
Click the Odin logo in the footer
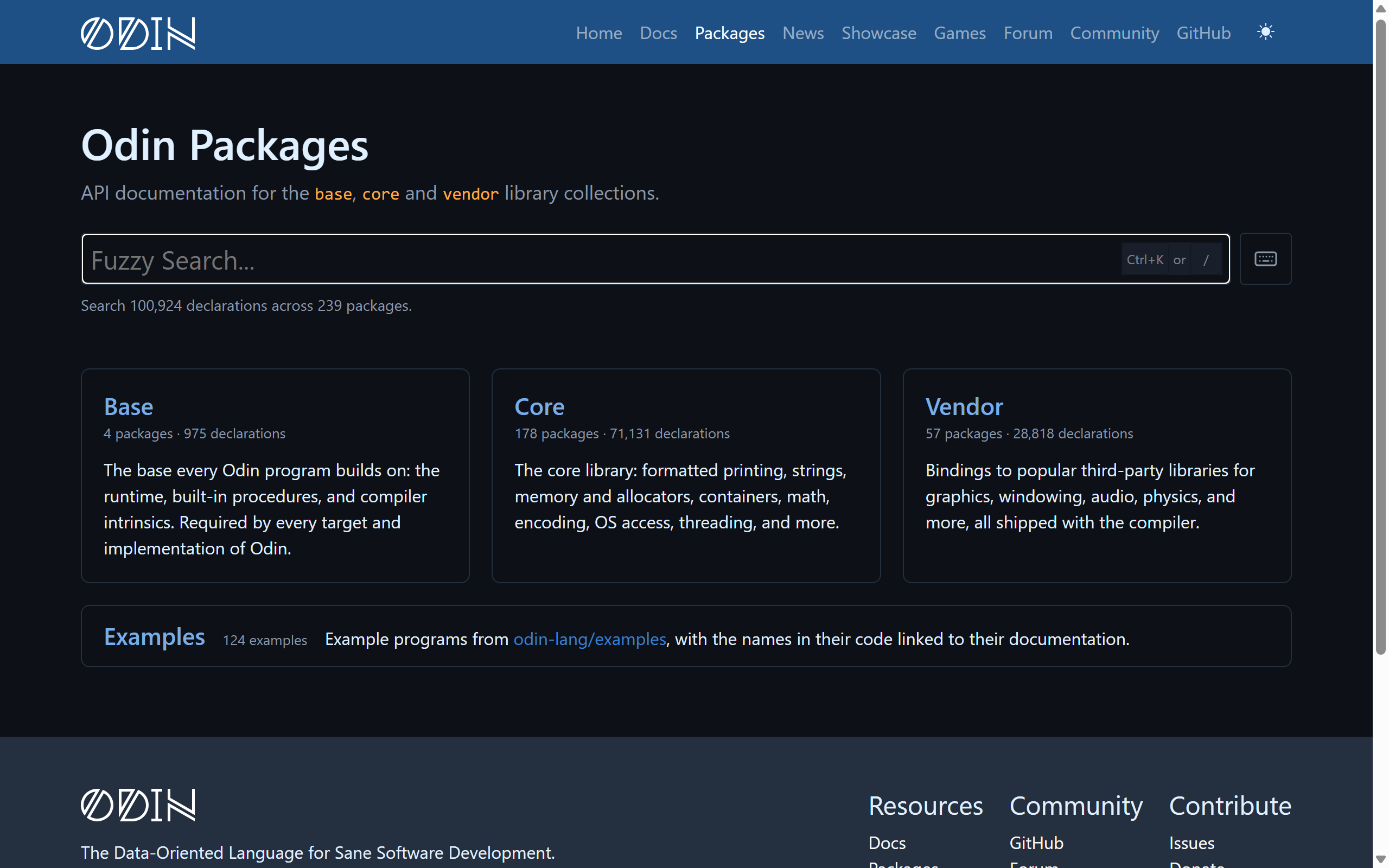click(x=138, y=805)
